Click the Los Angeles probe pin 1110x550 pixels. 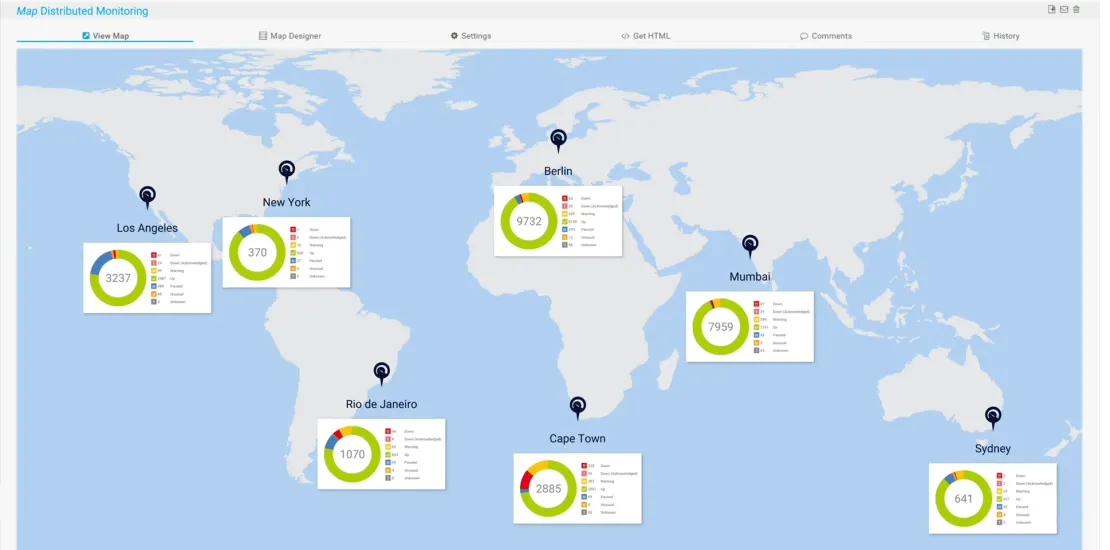148,196
